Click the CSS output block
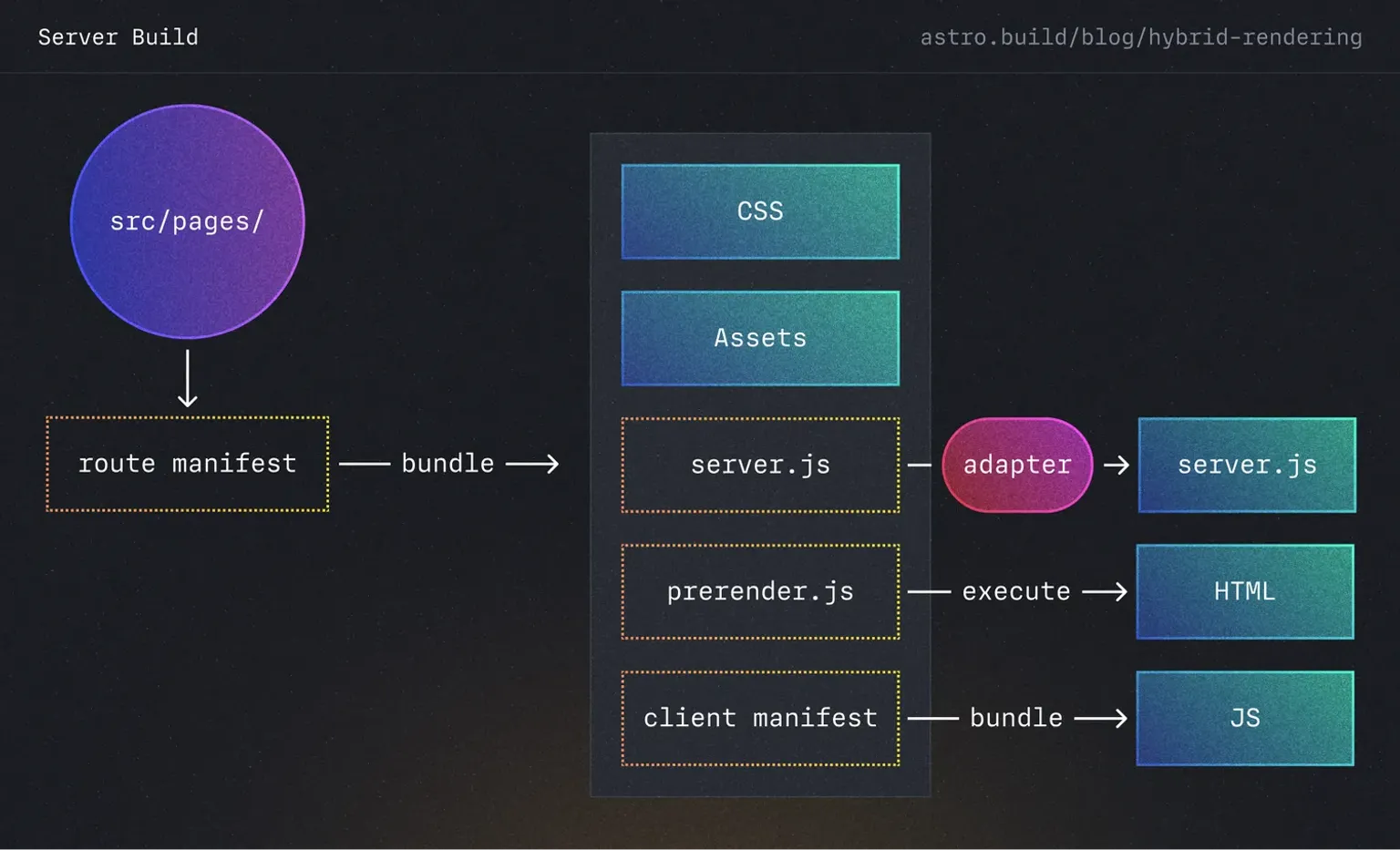This screenshot has width=1400, height=850. point(759,210)
